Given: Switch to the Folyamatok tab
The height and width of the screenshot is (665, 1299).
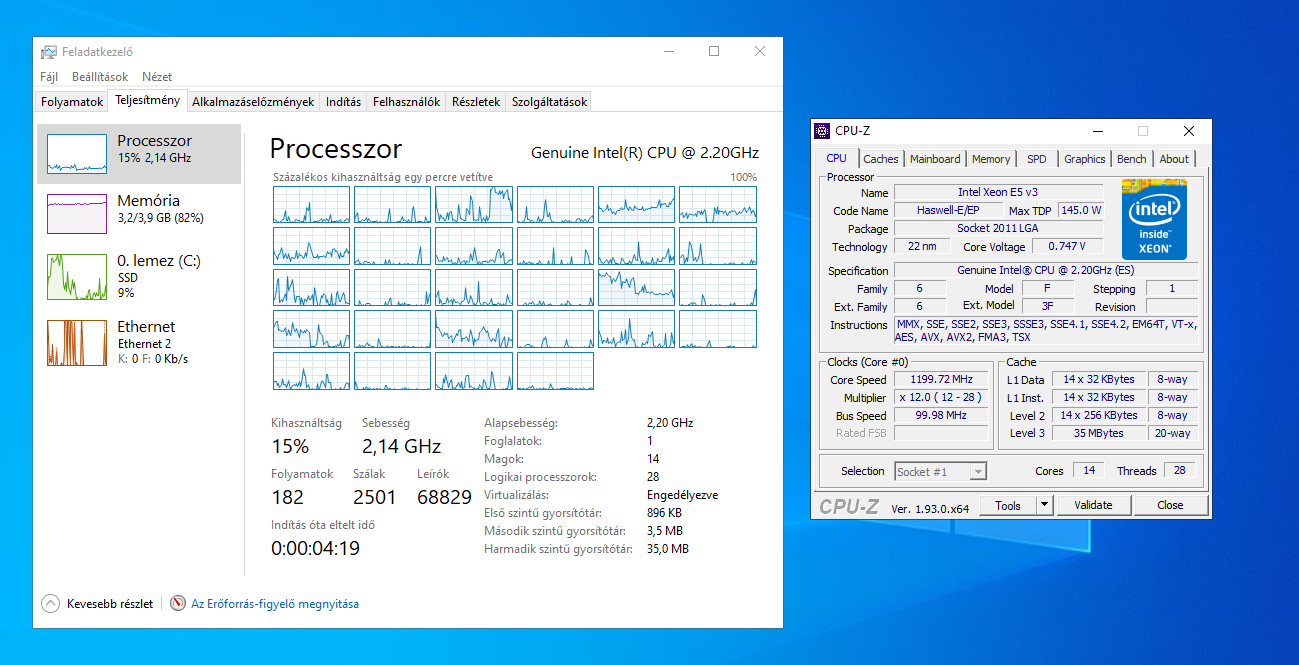Looking at the screenshot, I should pos(72,102).
